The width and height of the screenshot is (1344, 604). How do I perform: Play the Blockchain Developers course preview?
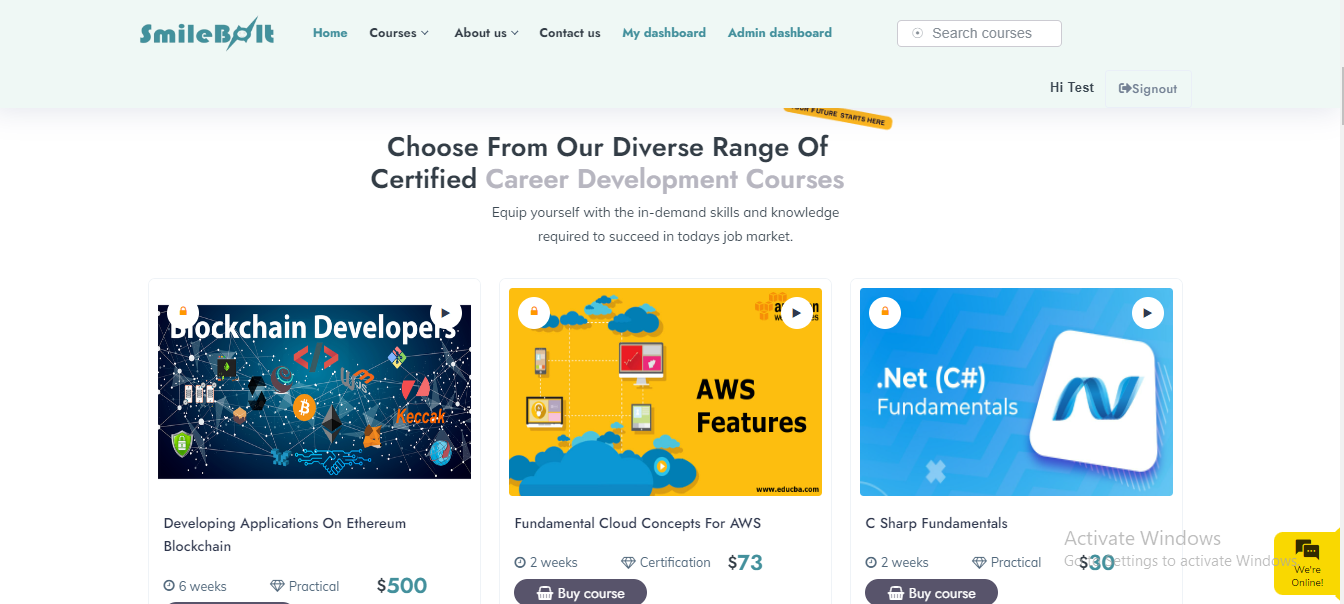pos(446,313)
